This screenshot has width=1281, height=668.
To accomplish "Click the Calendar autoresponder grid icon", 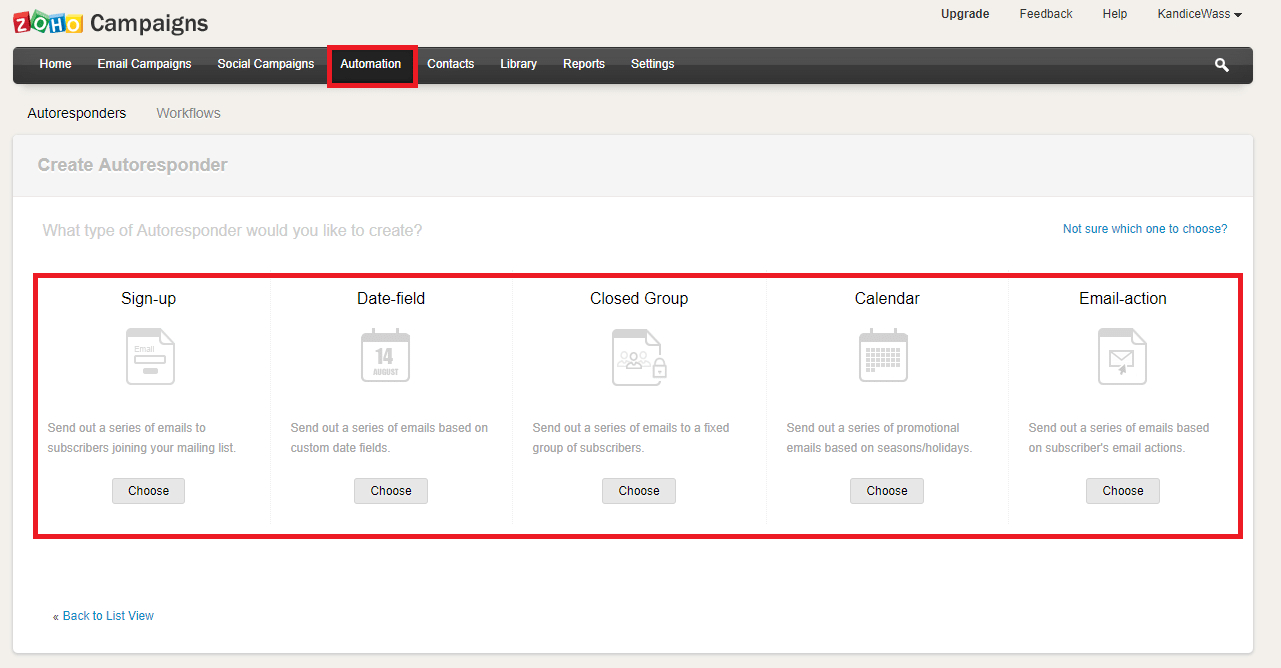I will [883, 355].
